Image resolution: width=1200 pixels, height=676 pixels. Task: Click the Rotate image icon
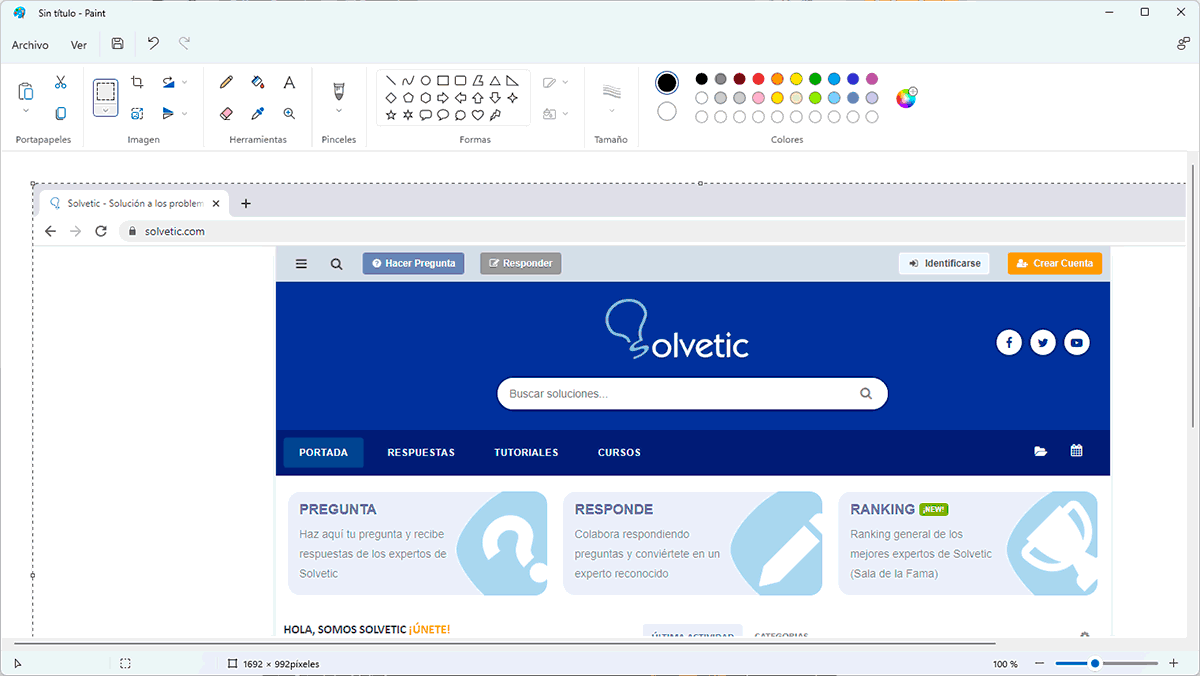click(169, 82)
